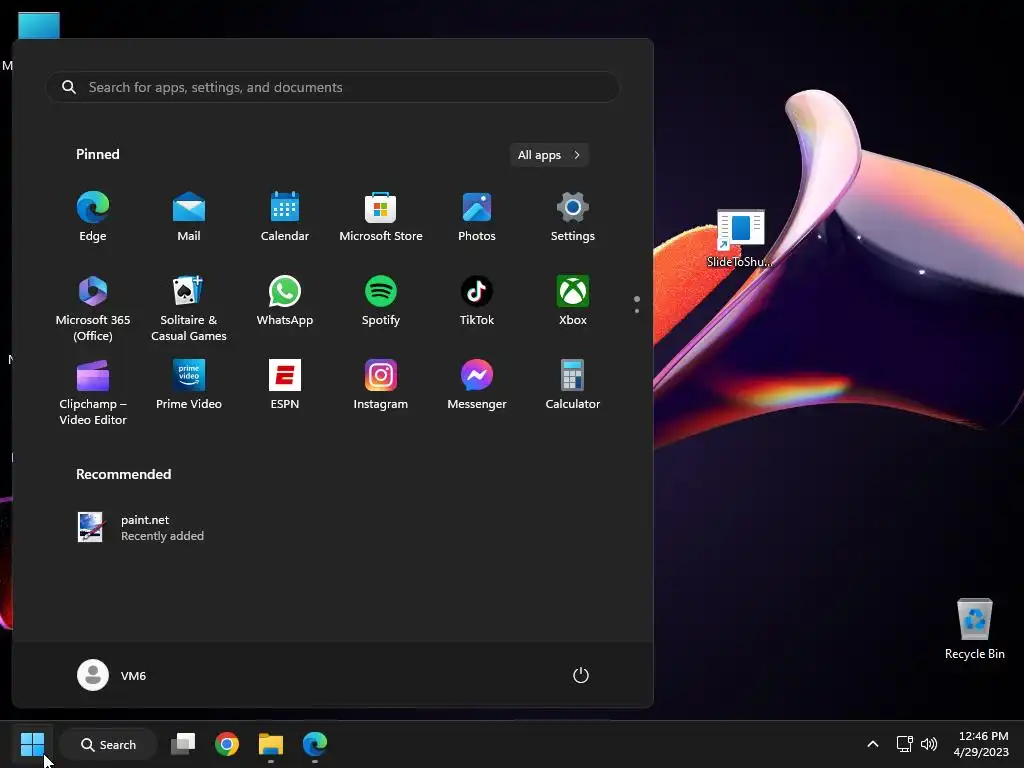Launch the Xbox app
1024x768 pixels.
click(573, 301)
